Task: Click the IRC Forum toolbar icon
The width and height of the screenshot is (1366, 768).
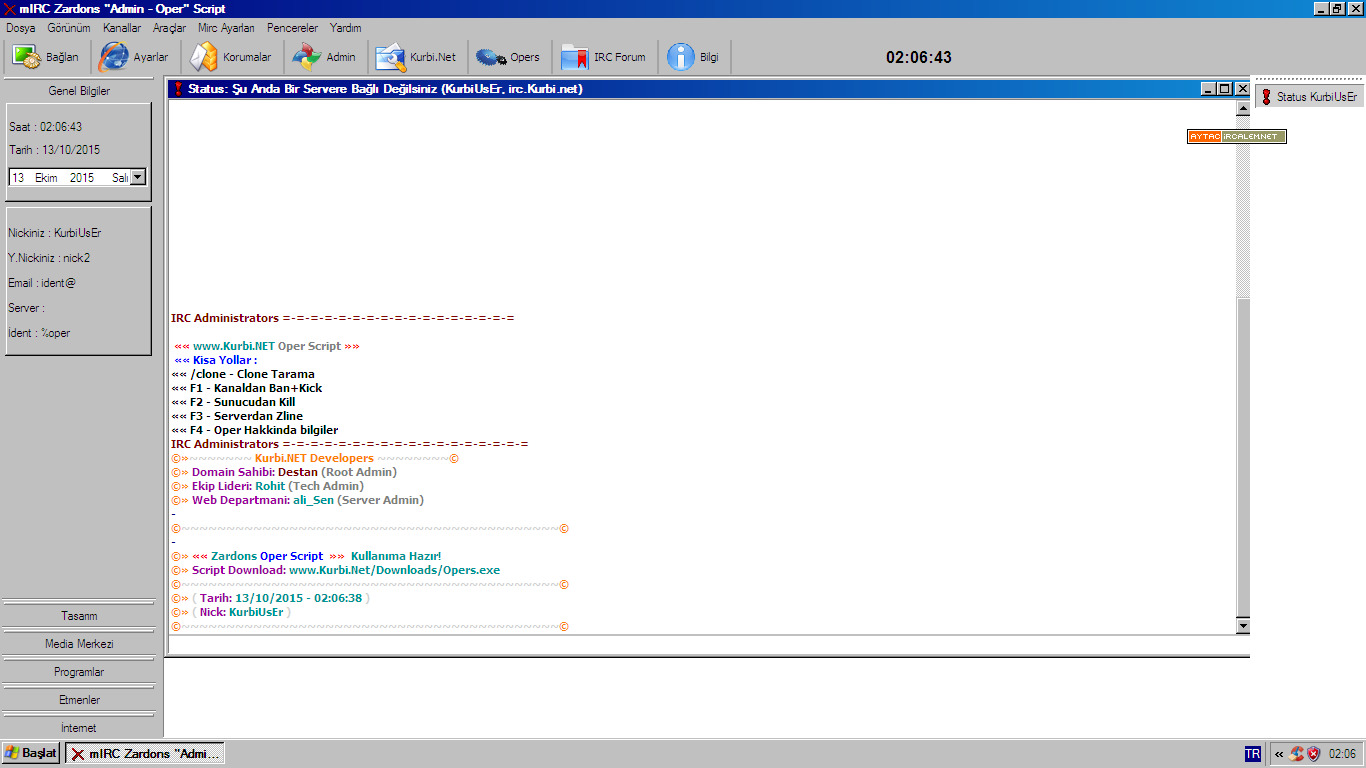Action: tap(603, 57)
